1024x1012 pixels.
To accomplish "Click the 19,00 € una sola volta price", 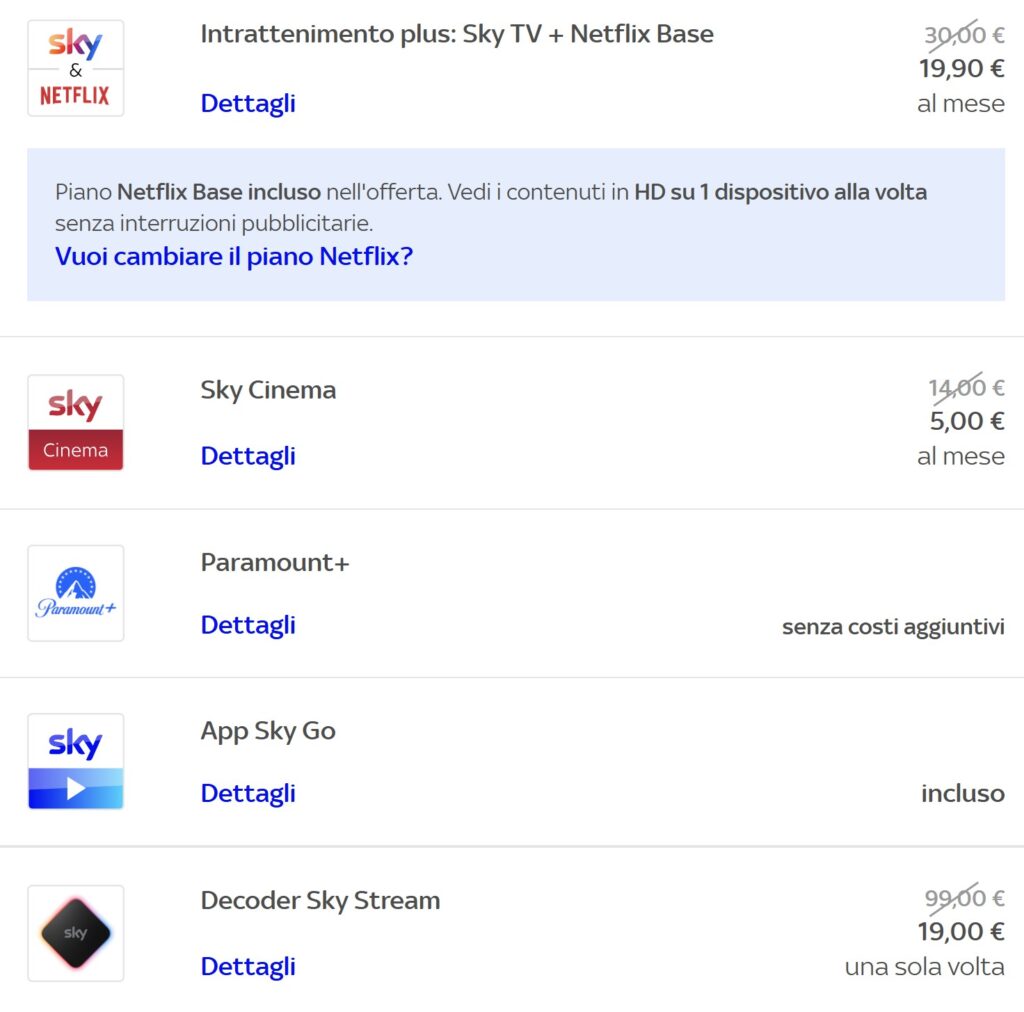I will pos(962,931).
